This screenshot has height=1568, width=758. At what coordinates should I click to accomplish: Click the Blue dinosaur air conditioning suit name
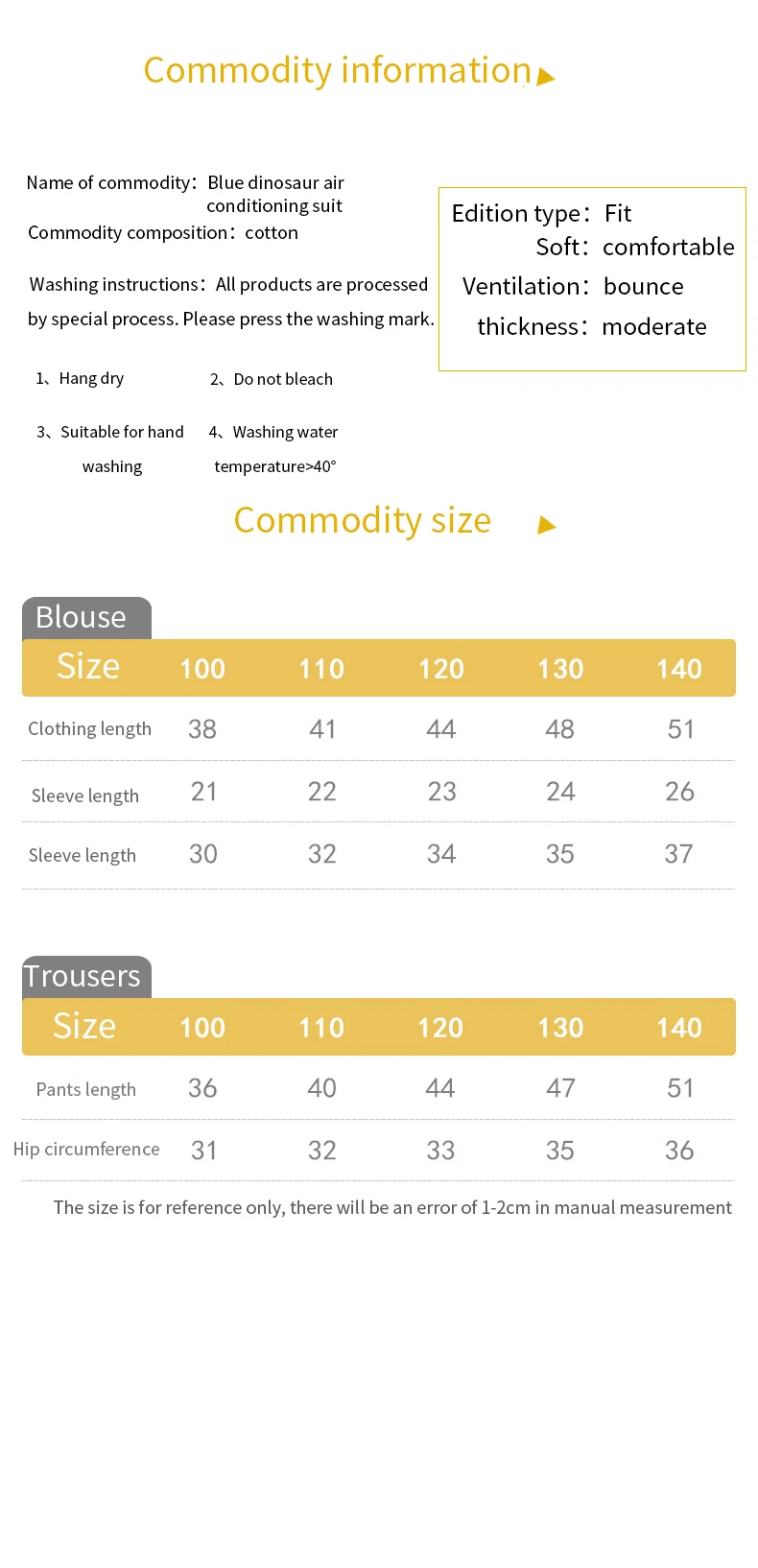click(x=275, y=194)
